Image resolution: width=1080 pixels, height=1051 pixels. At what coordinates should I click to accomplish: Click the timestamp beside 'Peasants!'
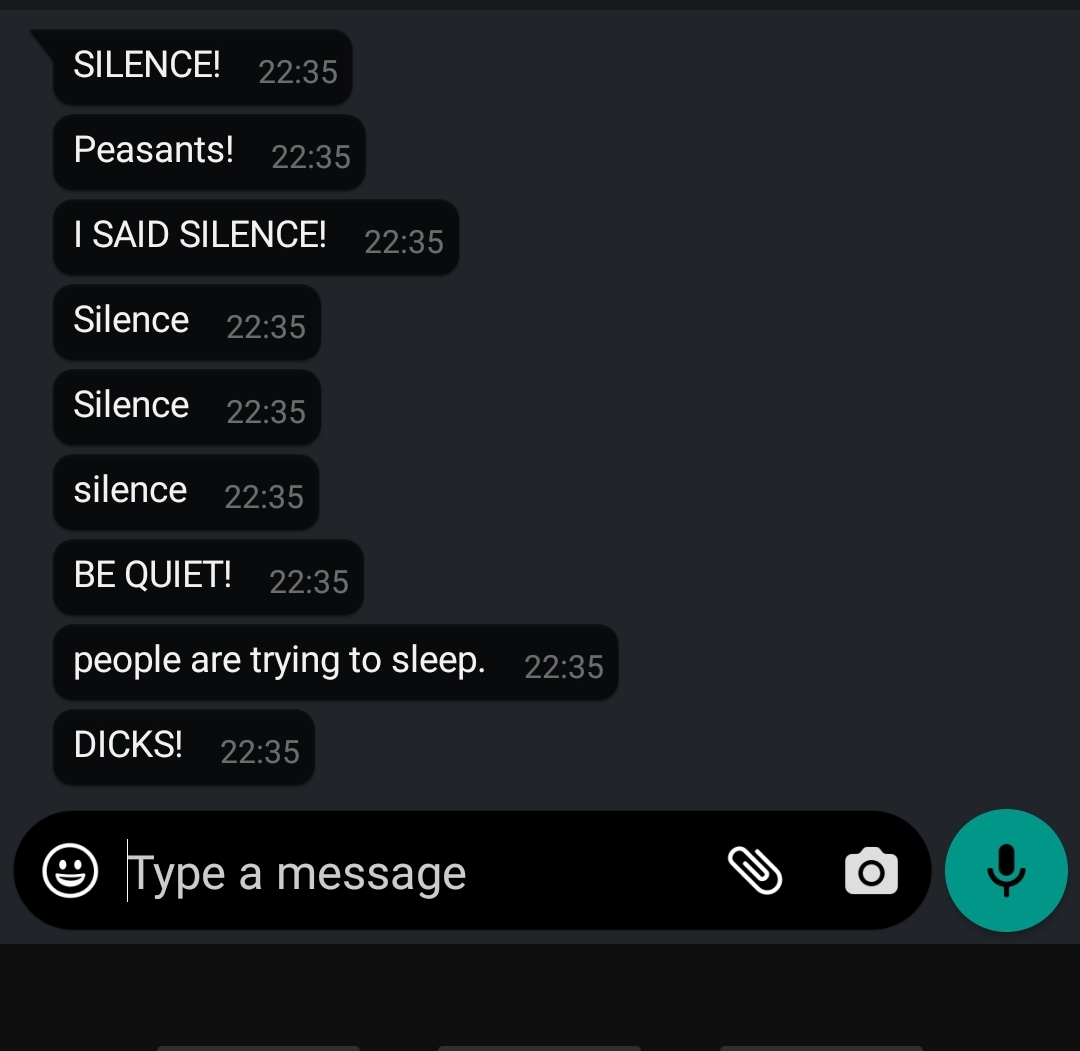(311, 157)
